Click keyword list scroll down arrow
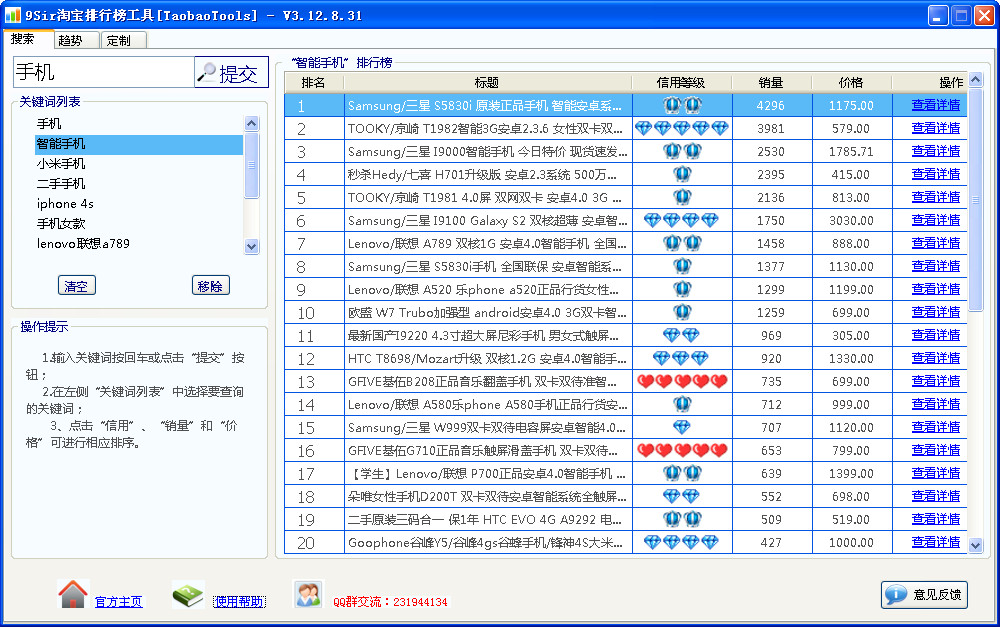 (252, 246)
